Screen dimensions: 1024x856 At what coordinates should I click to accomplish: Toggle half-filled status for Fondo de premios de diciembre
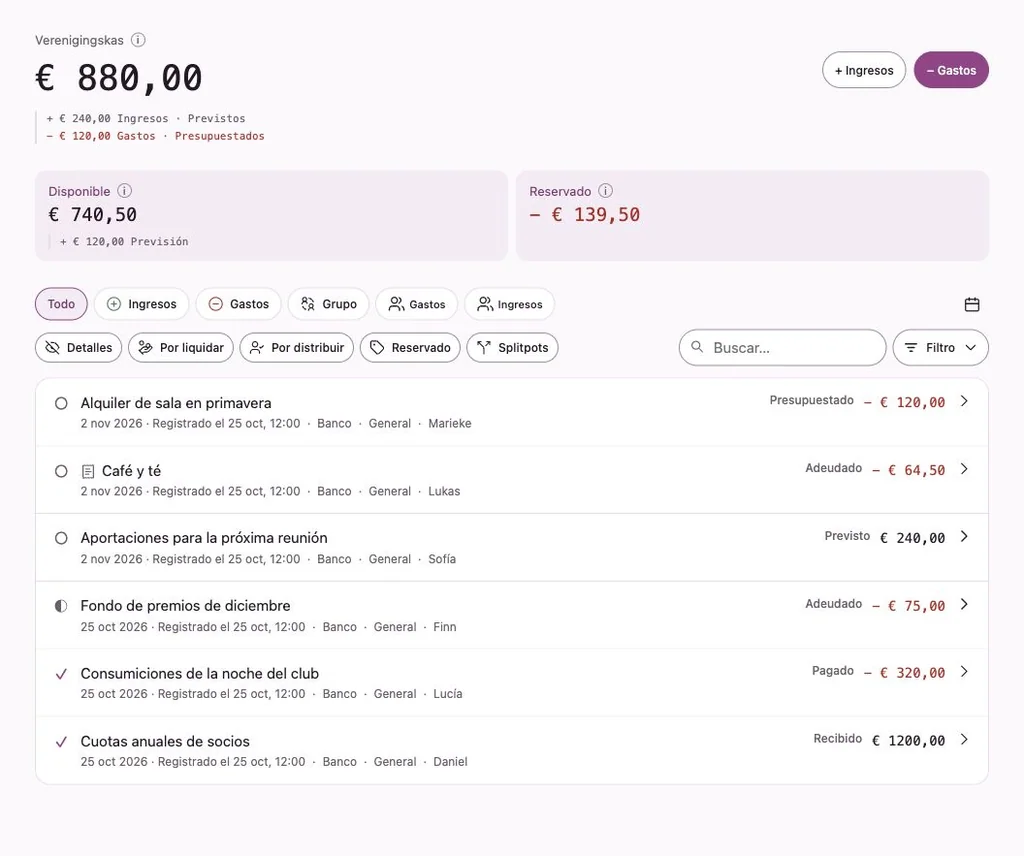[x=61, y=606]
